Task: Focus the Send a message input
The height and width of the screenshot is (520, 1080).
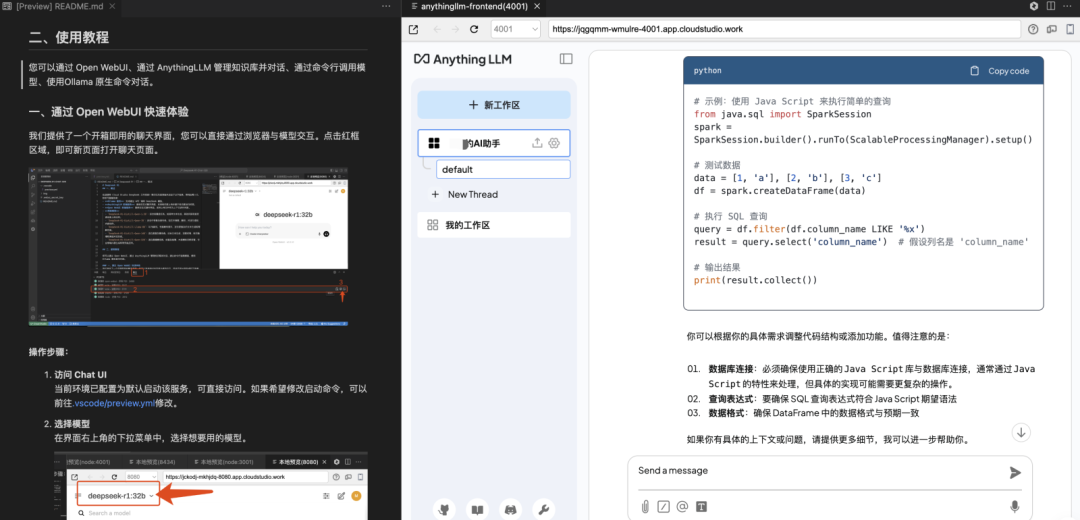Action: coord(820,471)
